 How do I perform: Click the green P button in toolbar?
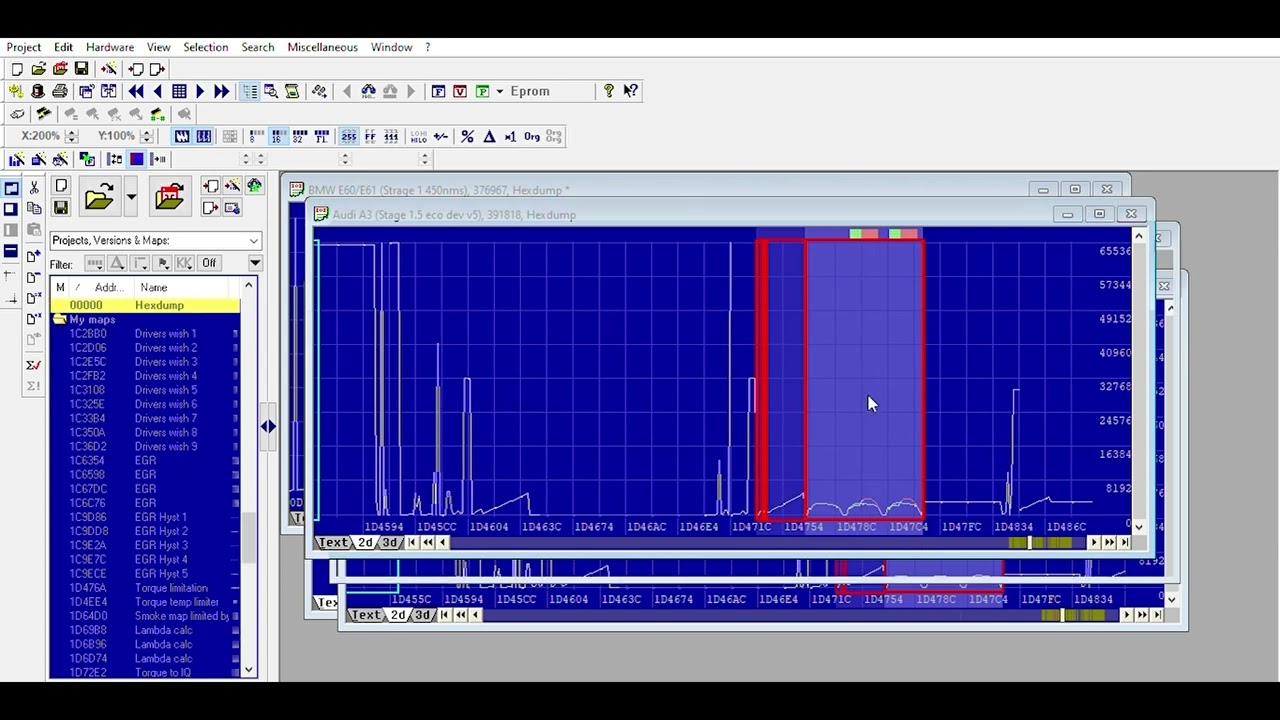(482, 91)
